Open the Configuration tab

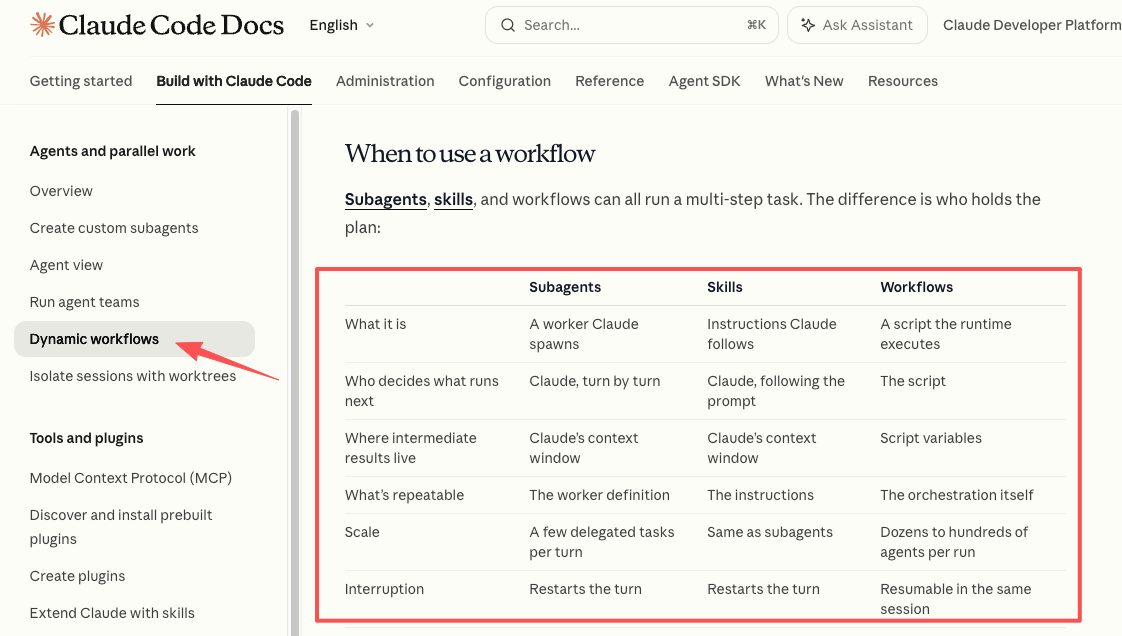pos(504,81)
